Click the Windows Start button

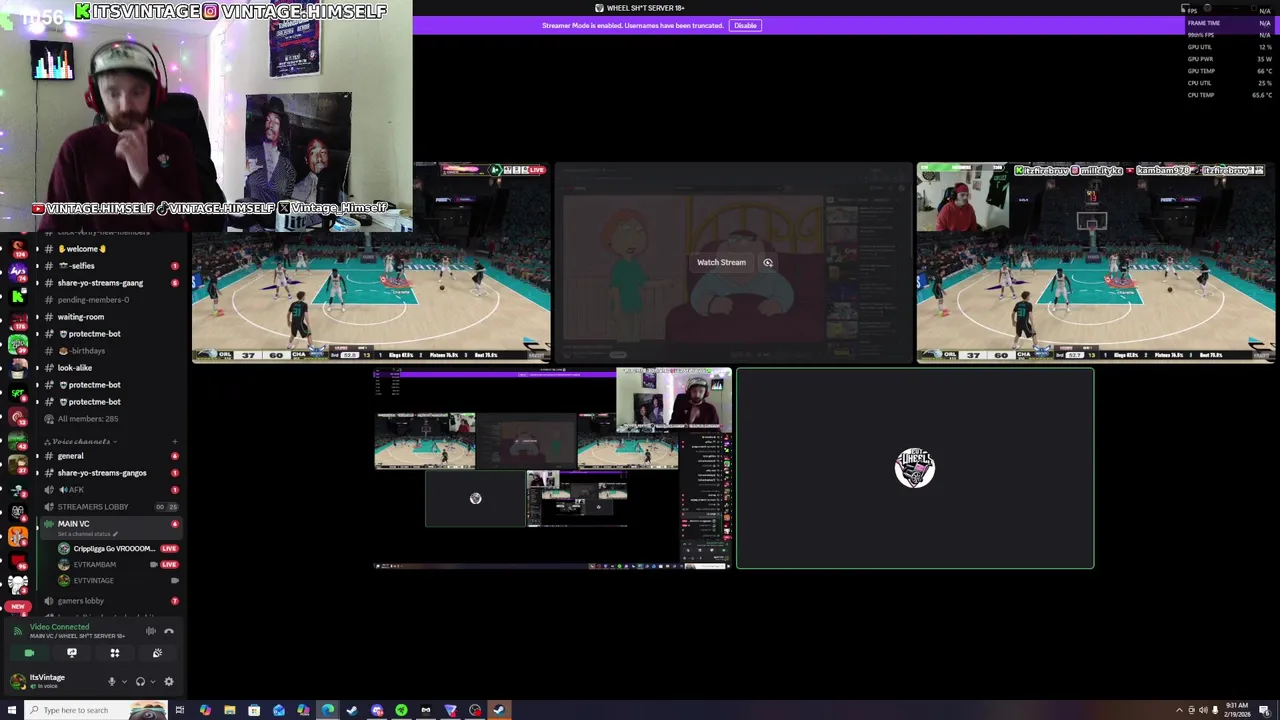coord(12,710)
